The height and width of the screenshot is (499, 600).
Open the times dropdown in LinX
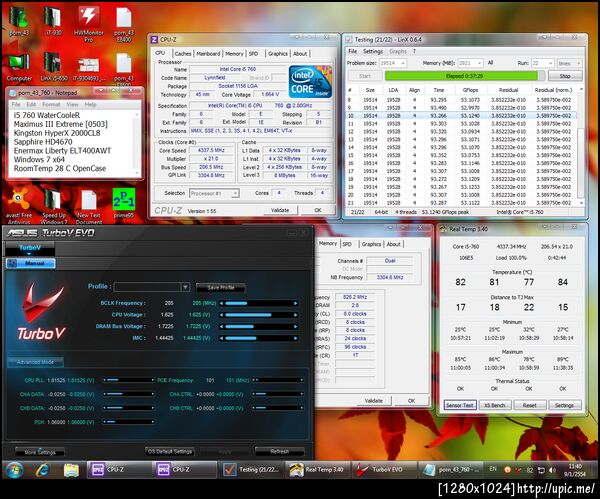[569, 63]
